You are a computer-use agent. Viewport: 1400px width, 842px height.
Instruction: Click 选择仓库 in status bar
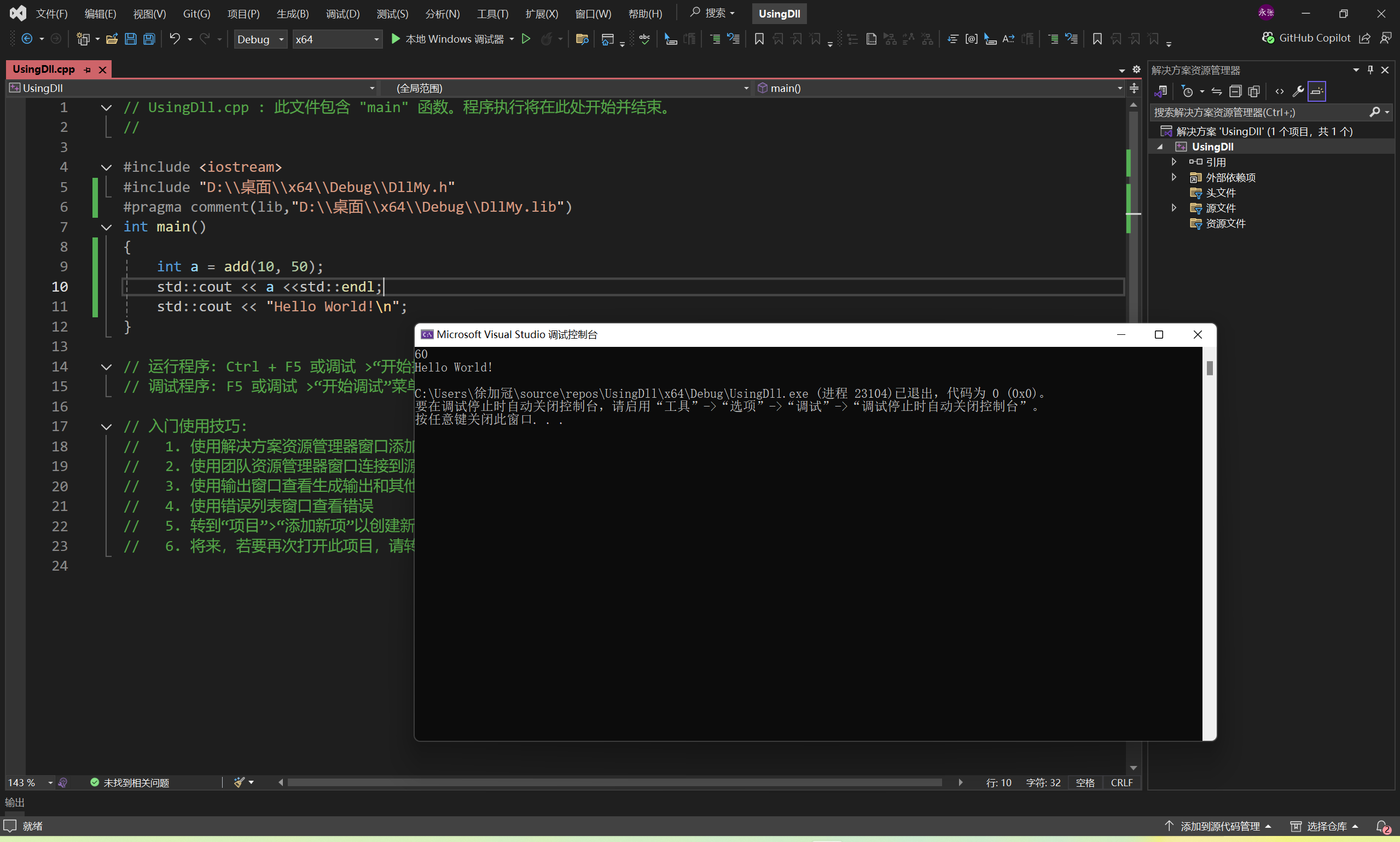(1324, 827)
